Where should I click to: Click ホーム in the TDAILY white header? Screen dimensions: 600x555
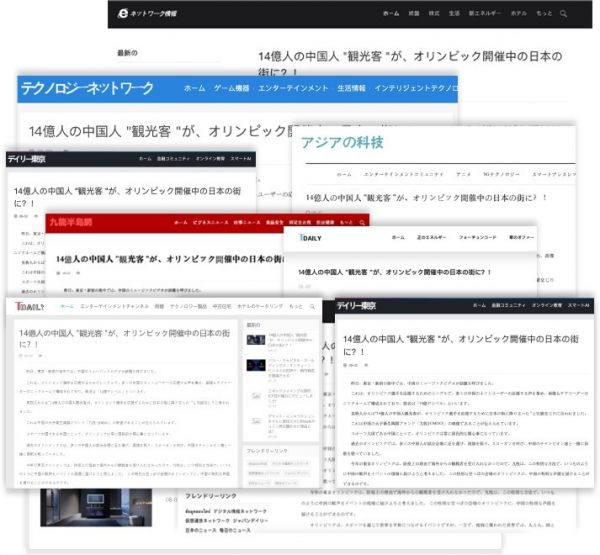(397, 238)
